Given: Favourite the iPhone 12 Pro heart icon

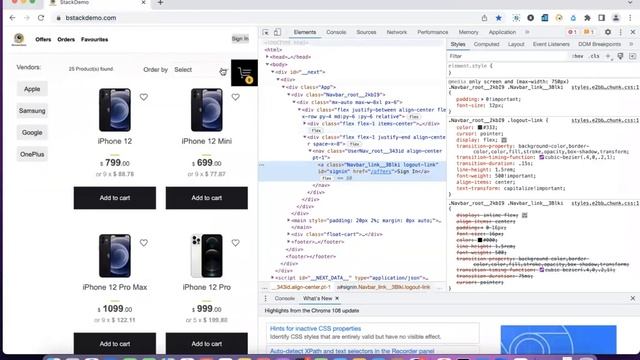Looking at the screenshot, I should (x=236, y=243).
